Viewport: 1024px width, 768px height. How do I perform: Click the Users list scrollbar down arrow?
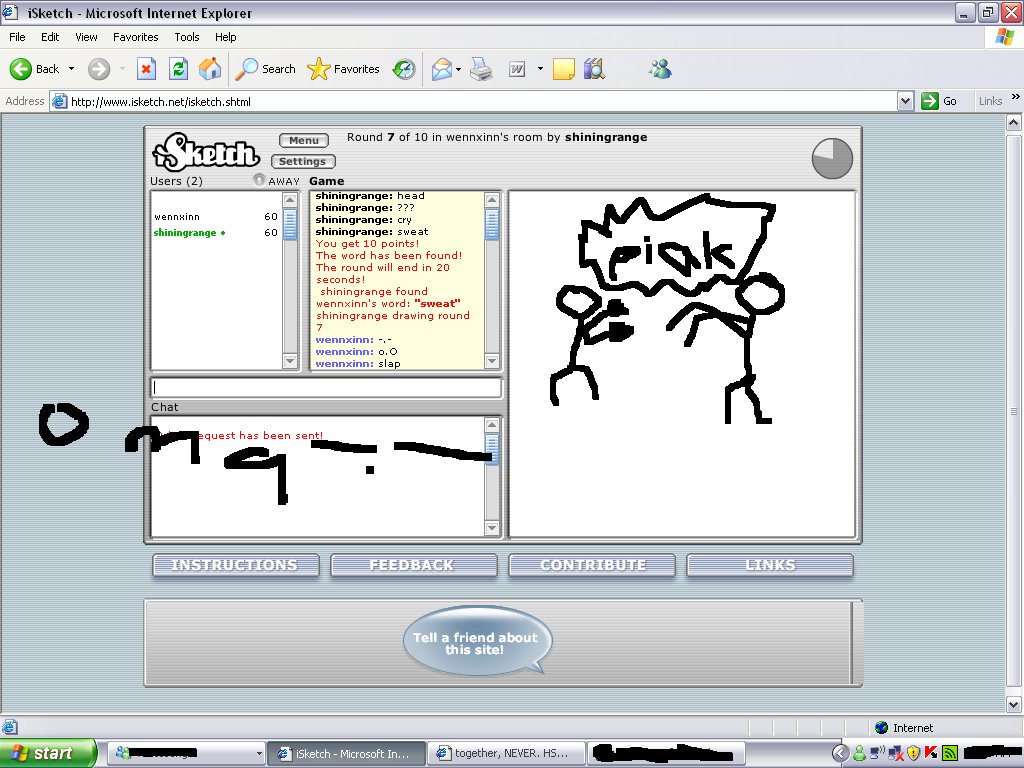coord(291,361)
